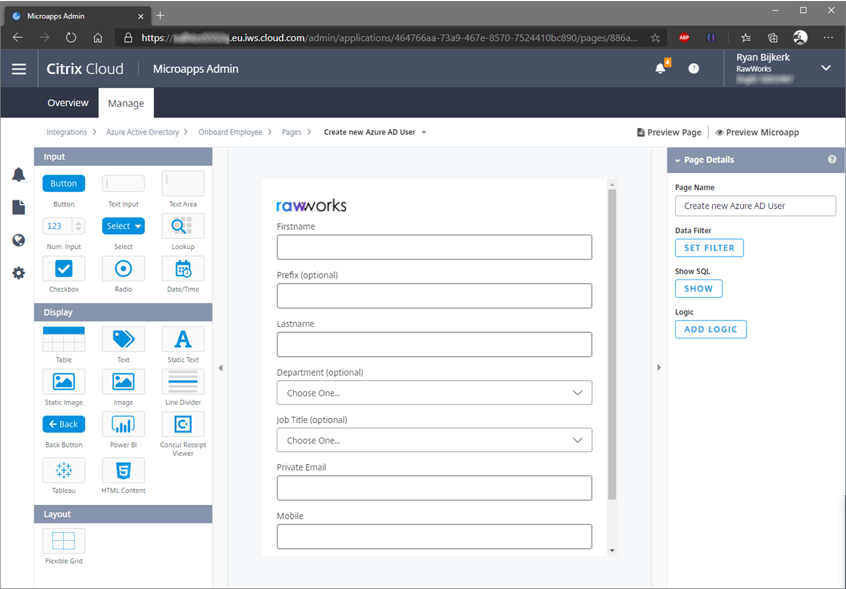Screen dimensions: 846x589
Task: Open a new browser tab
Action: point(160,16)
